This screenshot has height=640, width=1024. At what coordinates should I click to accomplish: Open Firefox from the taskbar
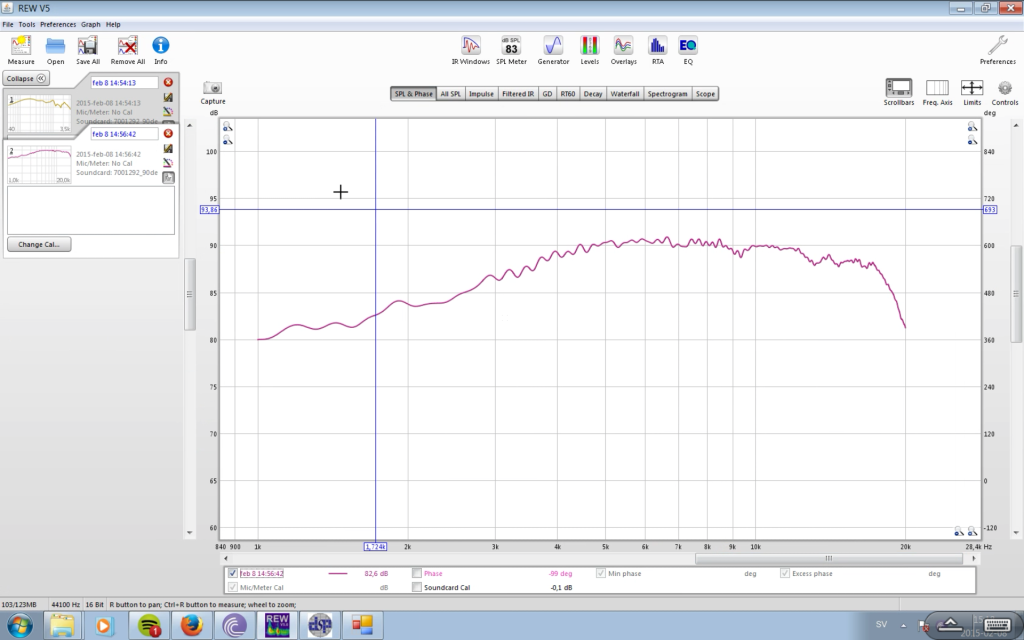191,626
